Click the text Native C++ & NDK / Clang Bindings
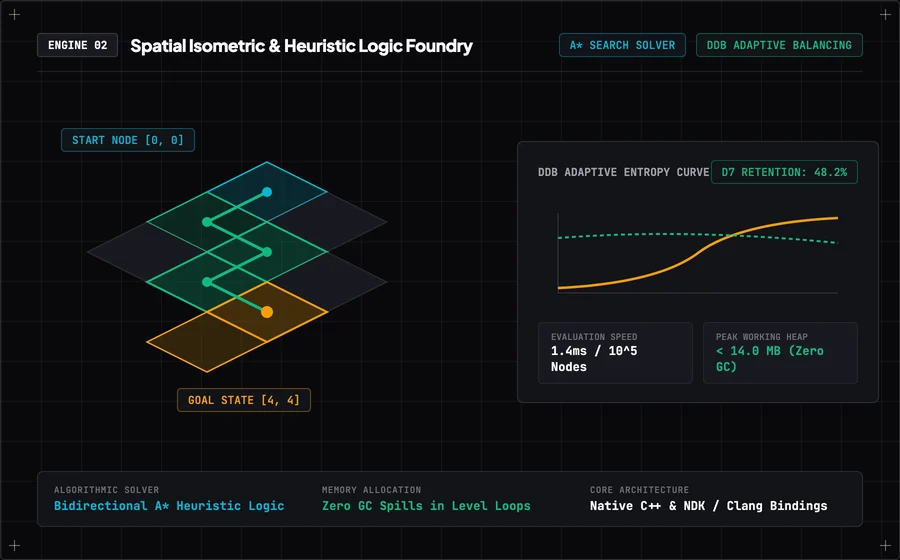Viewport: 900px width, 560px height. pos(708,506)
